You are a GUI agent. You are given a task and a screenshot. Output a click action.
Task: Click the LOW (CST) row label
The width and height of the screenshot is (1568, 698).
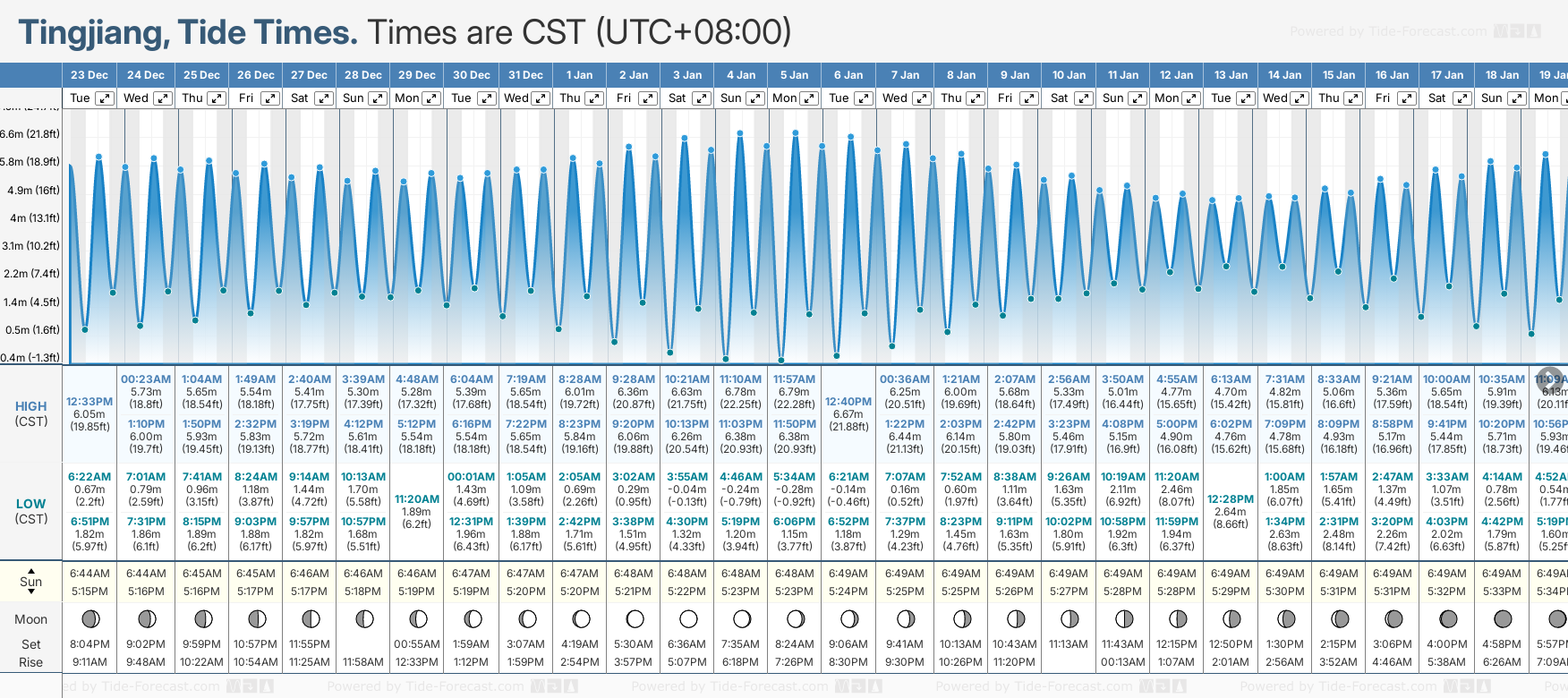tap(31, 511)
